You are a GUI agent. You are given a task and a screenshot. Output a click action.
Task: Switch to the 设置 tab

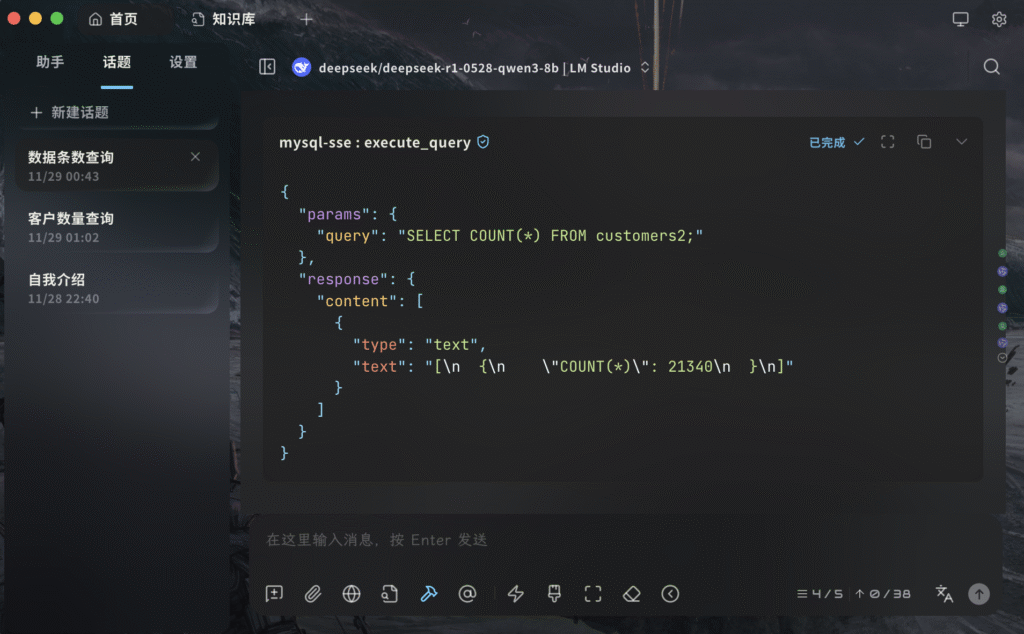pyautogui.click(x=183, y=62)
